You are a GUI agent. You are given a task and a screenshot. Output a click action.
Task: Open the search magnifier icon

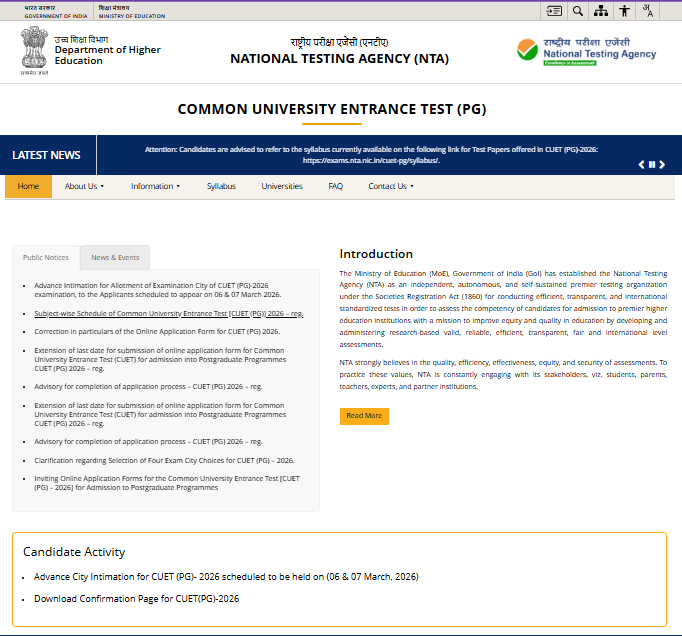577,11
